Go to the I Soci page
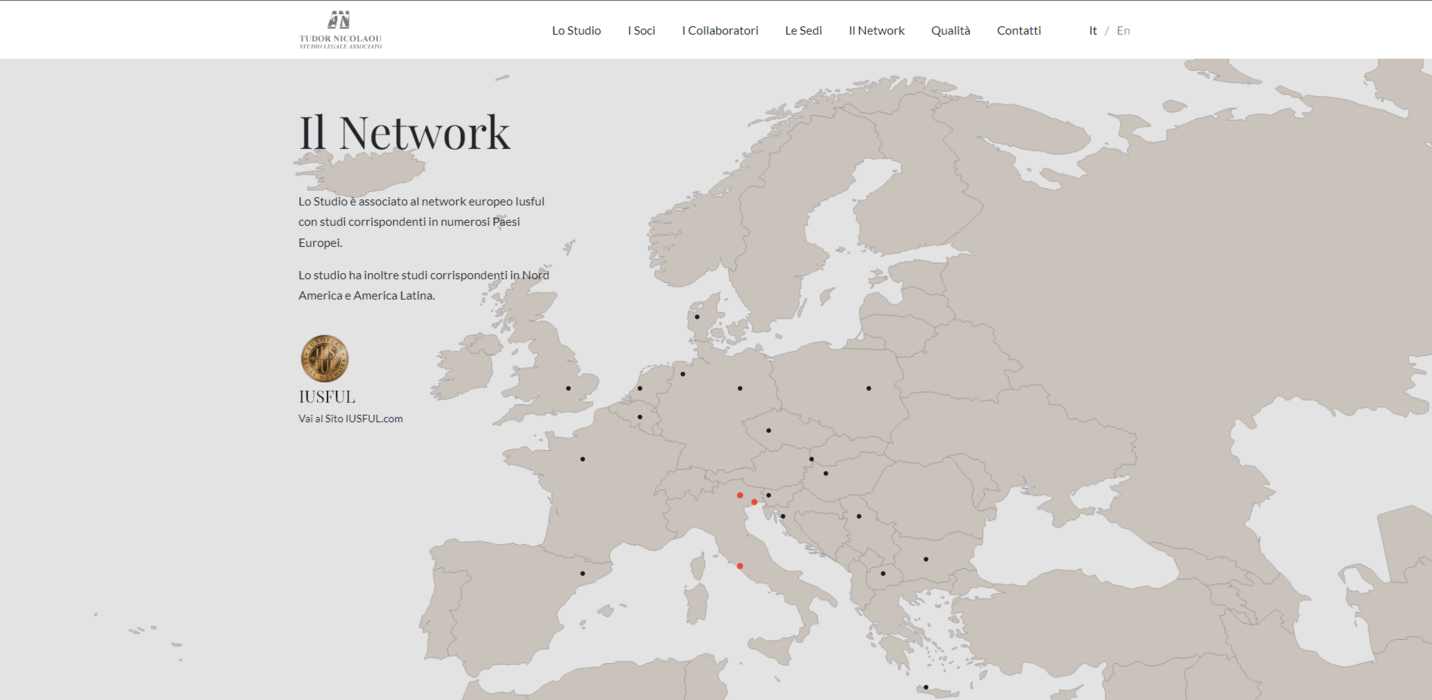This screenshot has width=1432, height=700. click(641, 31)
